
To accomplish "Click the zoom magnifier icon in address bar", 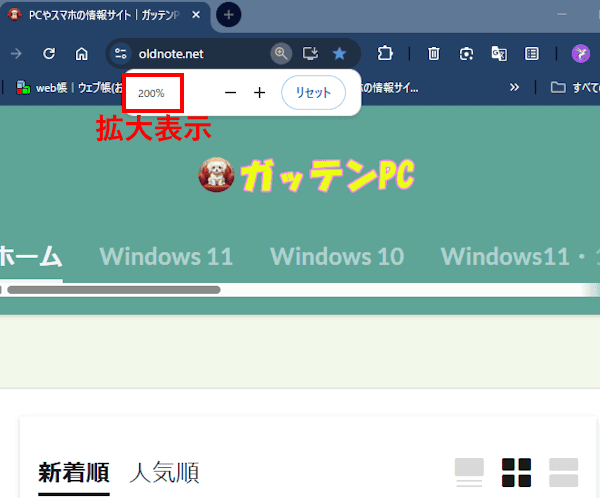I will coord(281,54).
